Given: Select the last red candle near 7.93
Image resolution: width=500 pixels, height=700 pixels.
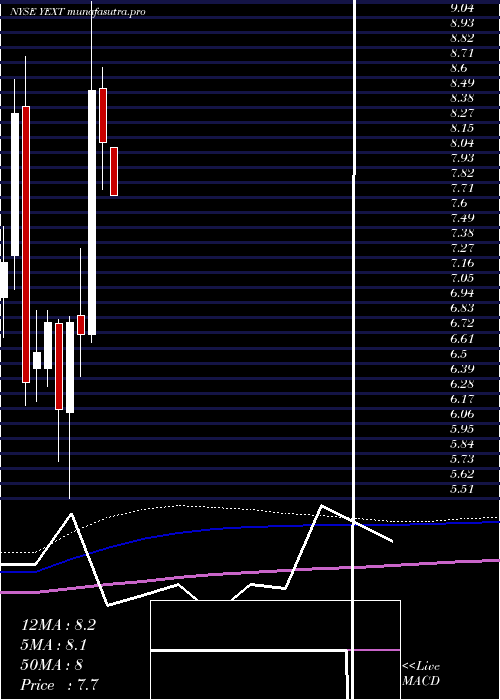Looking at the screenshot, I should (114, 171).
